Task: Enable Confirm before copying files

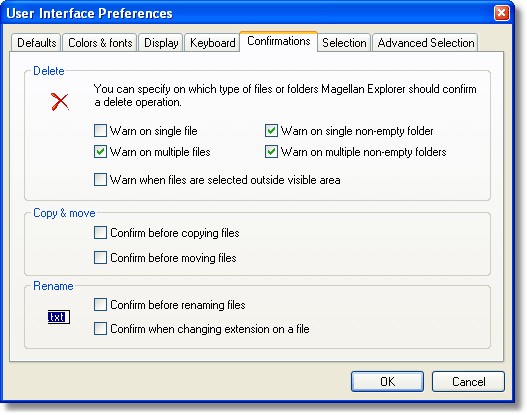Action: point(100,233)
